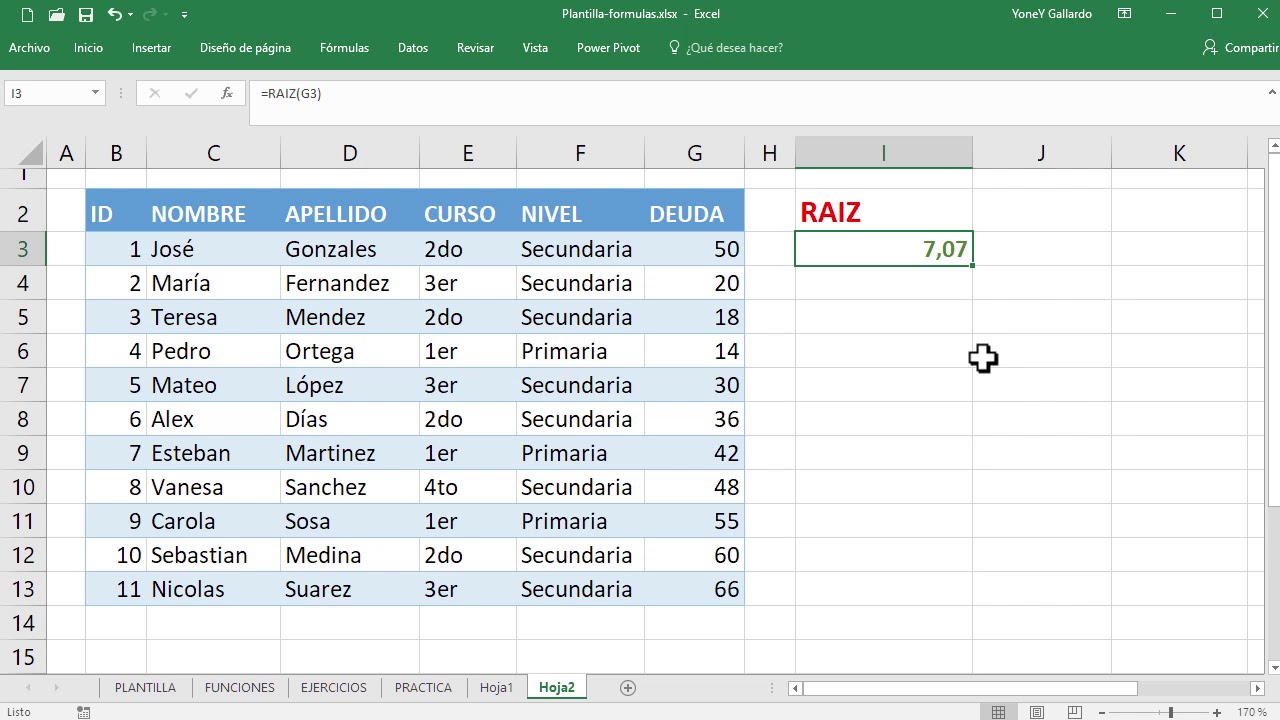
Task: Undo the last action
Action: pos(114,14)
